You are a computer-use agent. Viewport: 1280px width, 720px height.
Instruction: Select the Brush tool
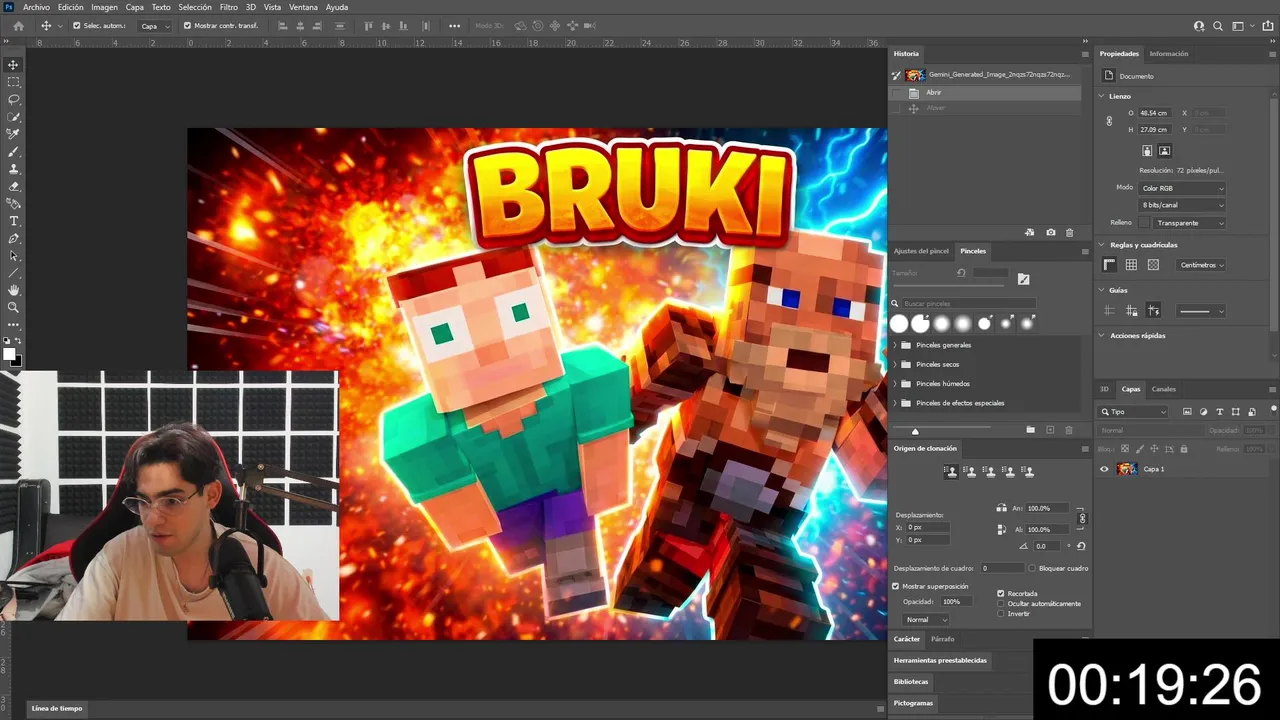[13, 152]
